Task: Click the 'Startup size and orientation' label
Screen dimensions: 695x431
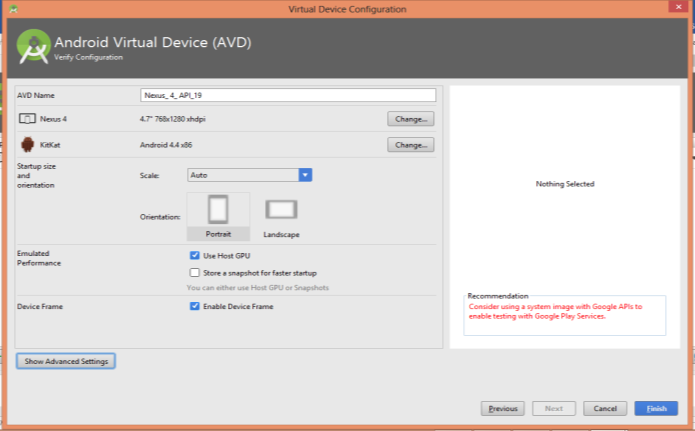Action: coord(36,176)
